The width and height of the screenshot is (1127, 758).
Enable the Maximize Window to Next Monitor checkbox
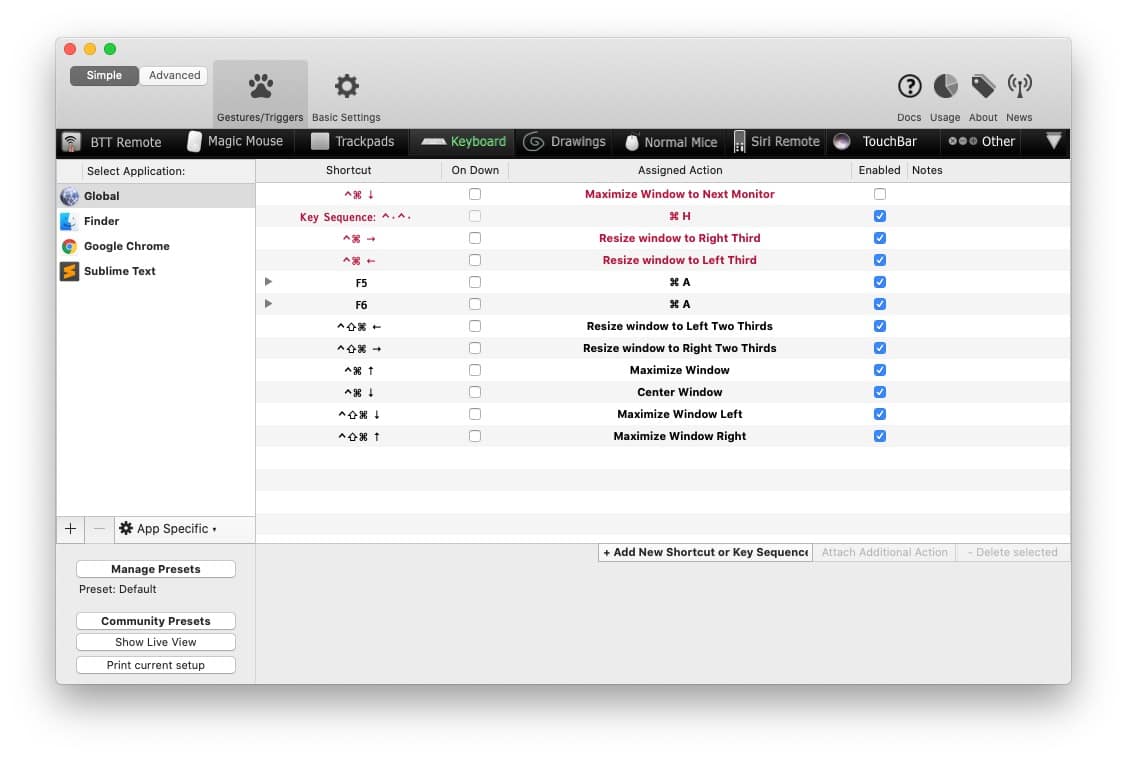[x=880, y=194]
